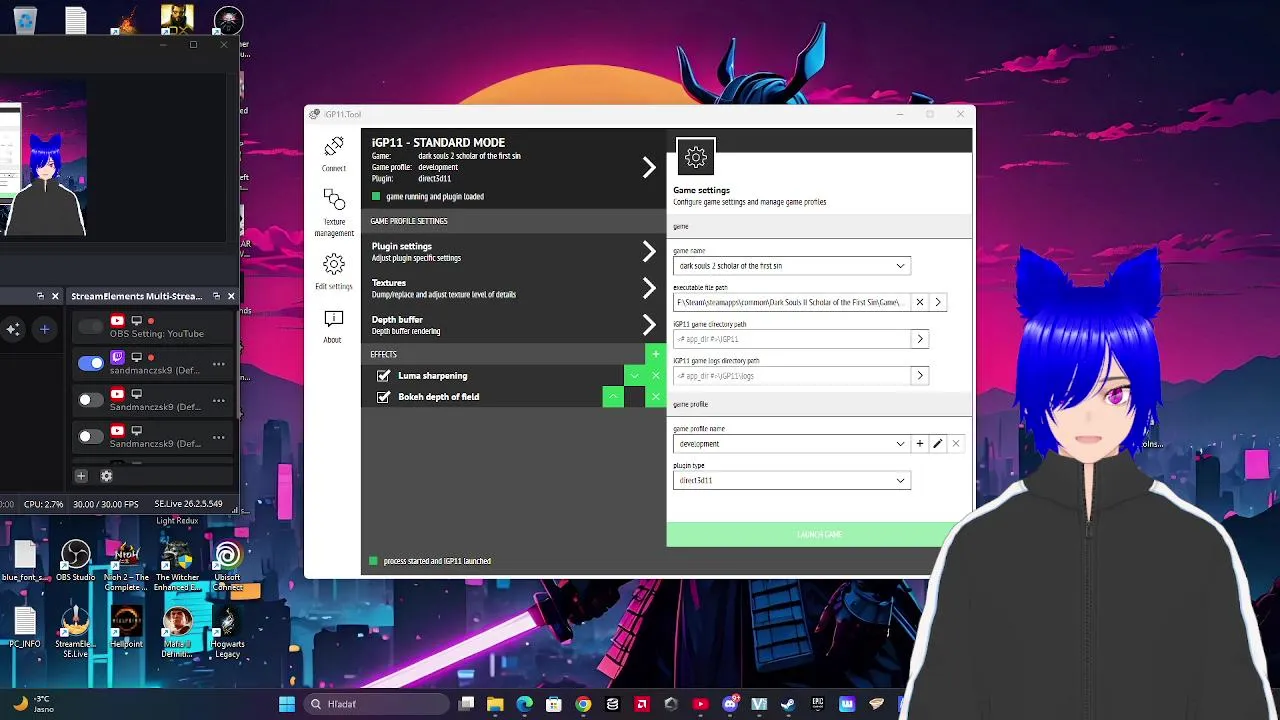Open Google Chrome from the taskbar

[583, 704]
